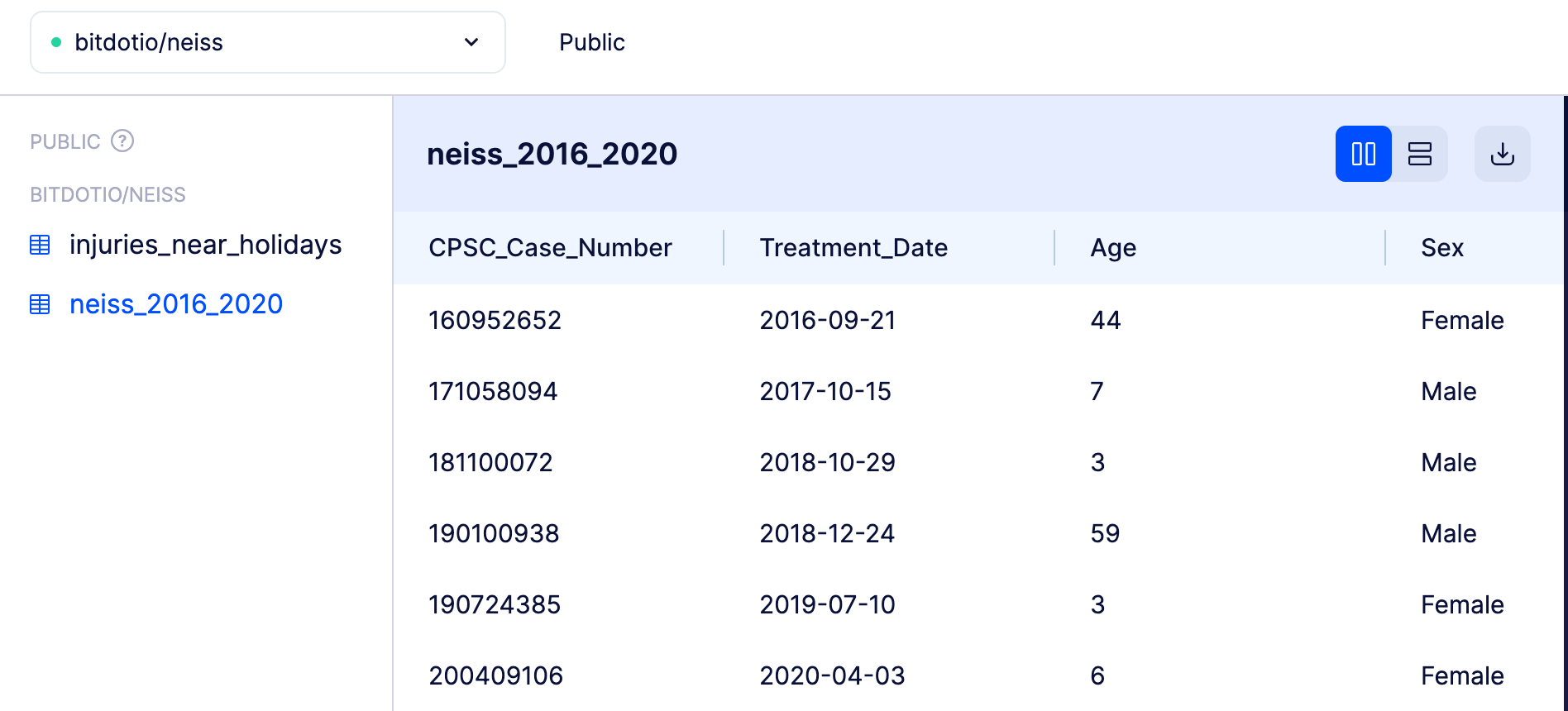Image resolution: width=1568 pixels, height=711 pixels.
Task: Click the Treatment_Date column header
Action: [853, 248]
